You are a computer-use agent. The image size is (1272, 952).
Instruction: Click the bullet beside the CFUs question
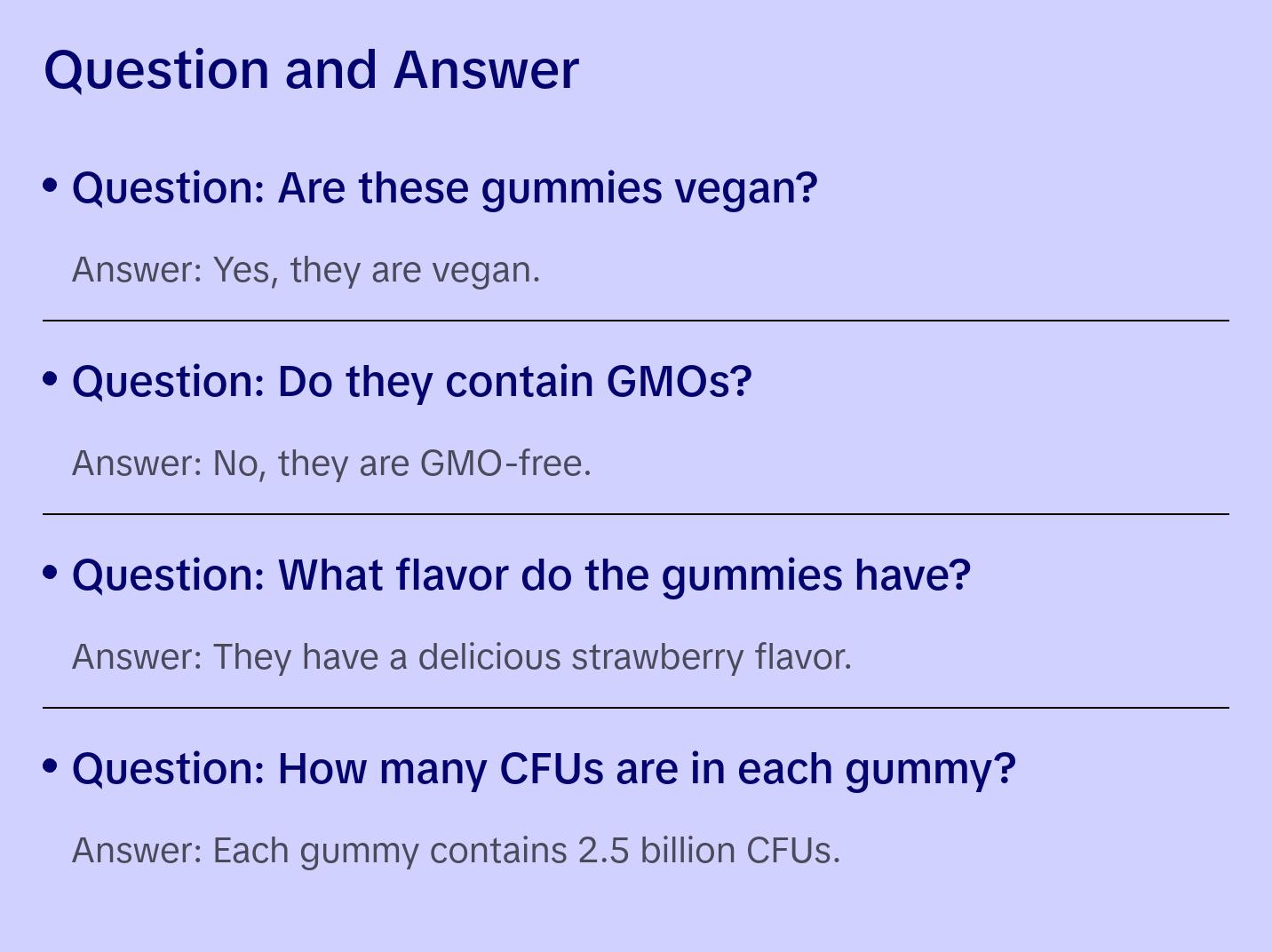51,766
